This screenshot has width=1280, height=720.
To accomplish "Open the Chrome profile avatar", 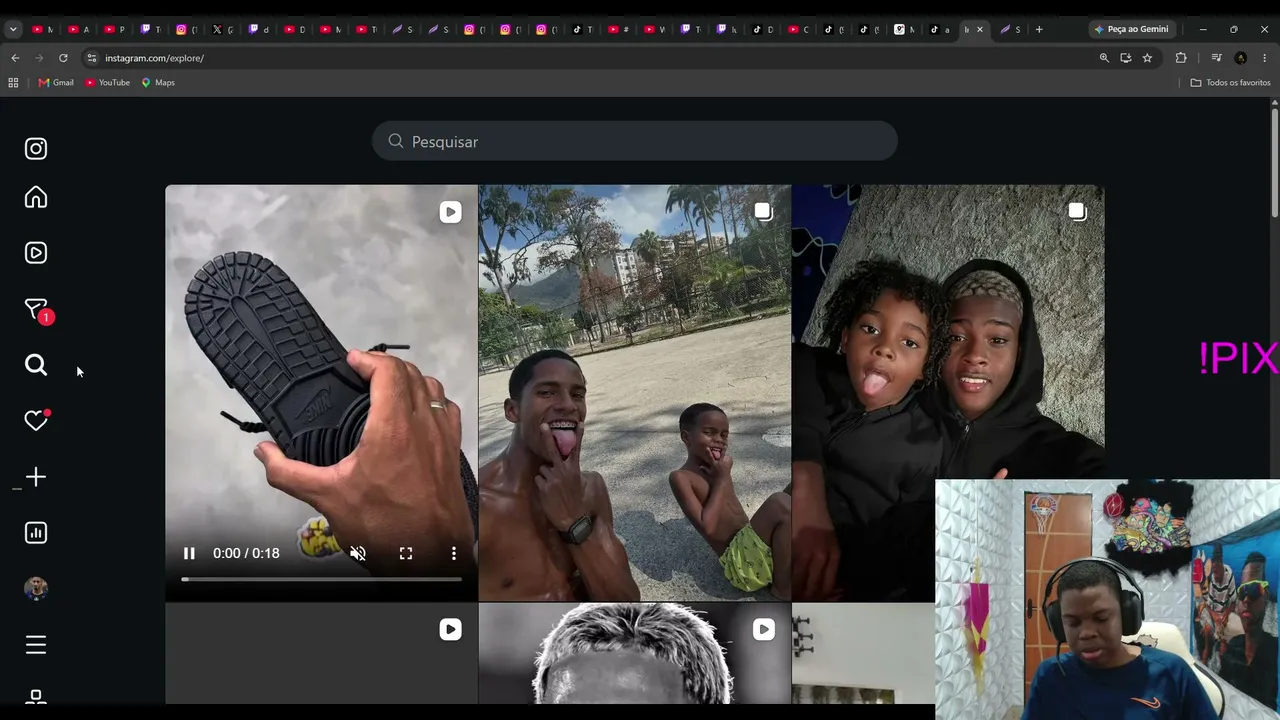I will point(1240,58).
